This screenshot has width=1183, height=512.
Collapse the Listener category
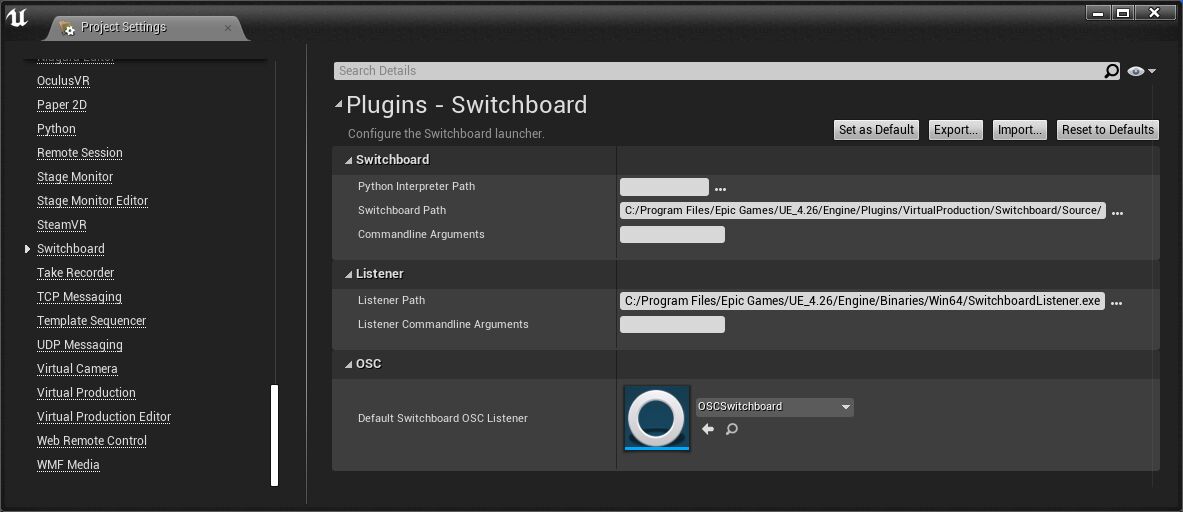[x=349, y=274]
